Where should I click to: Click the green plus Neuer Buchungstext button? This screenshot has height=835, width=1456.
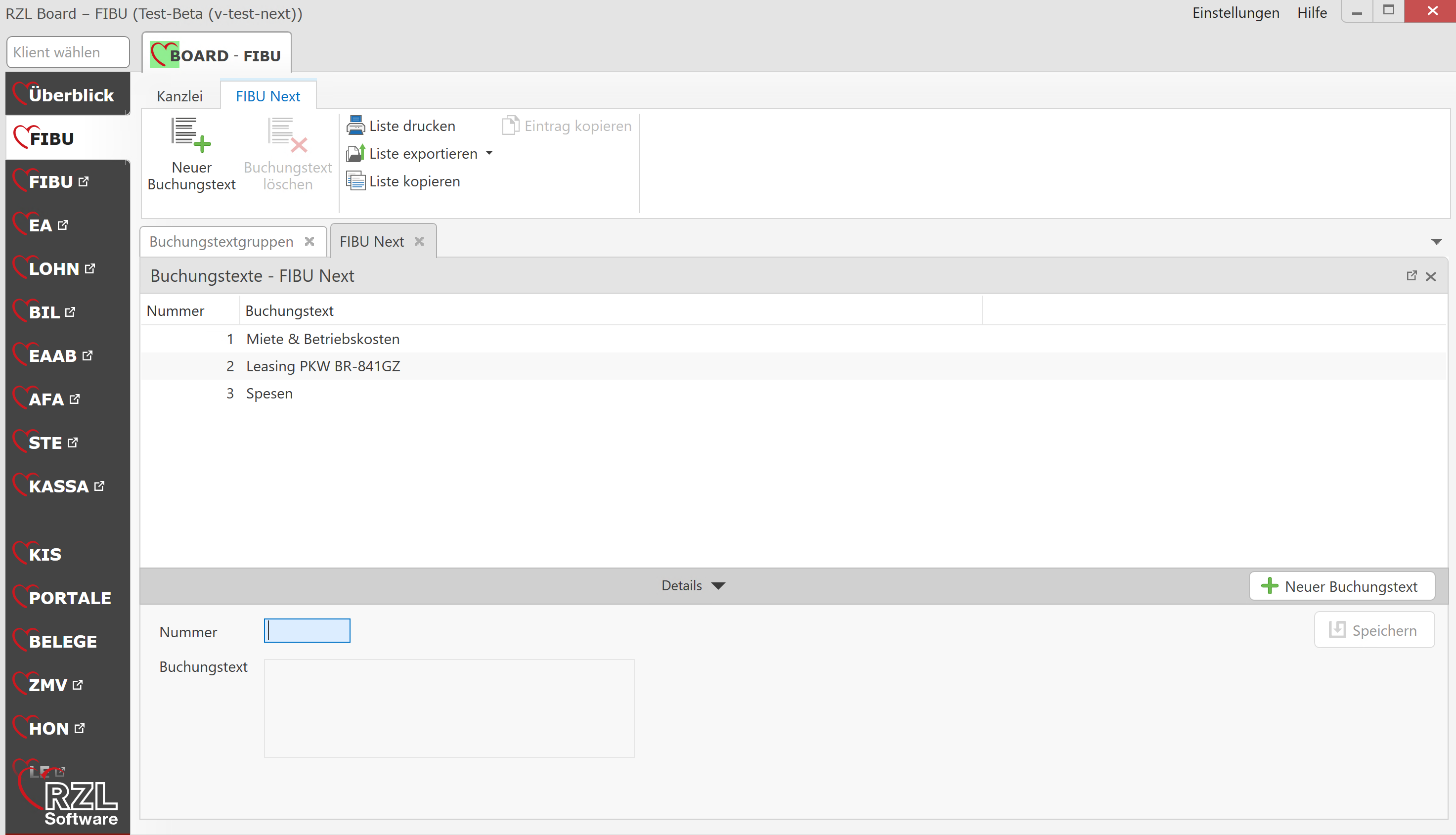(x=1341, y=586)
